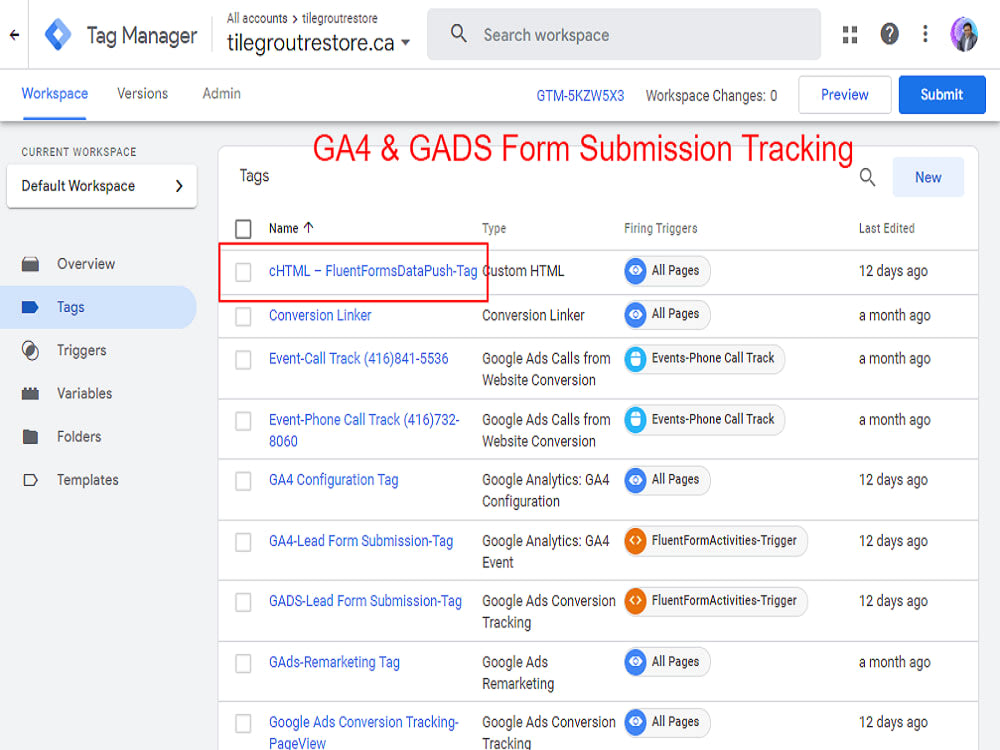Click the search magnifier in top bar
The image size is (1000, 750).
459,33
